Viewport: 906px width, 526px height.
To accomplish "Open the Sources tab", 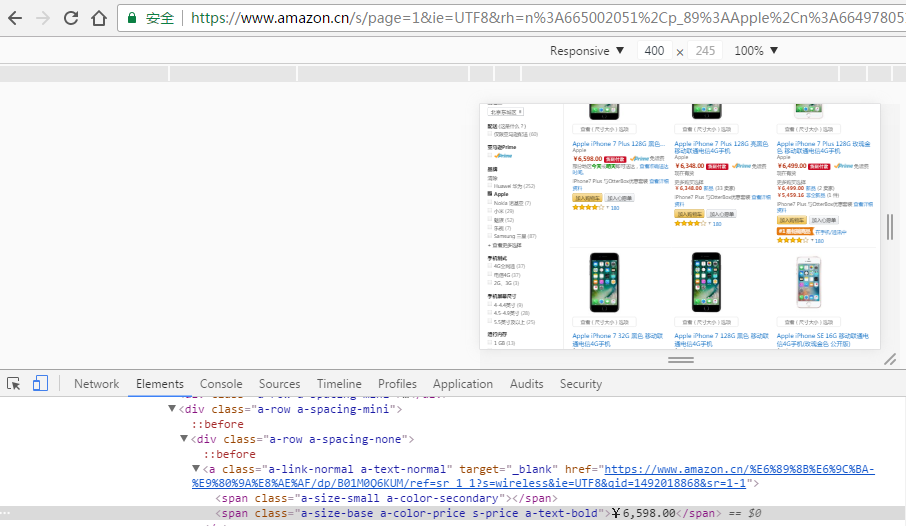I will pos(280,384).
